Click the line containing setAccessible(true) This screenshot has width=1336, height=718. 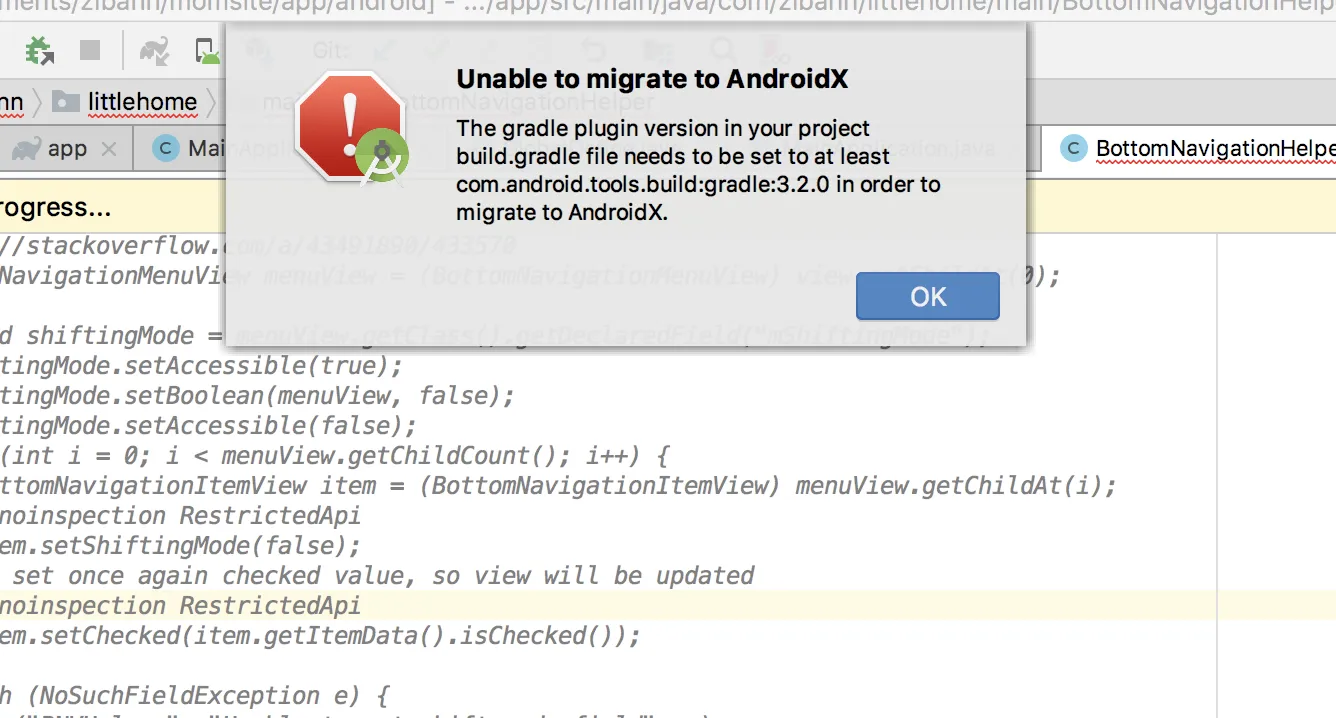[x=201, y=365]
